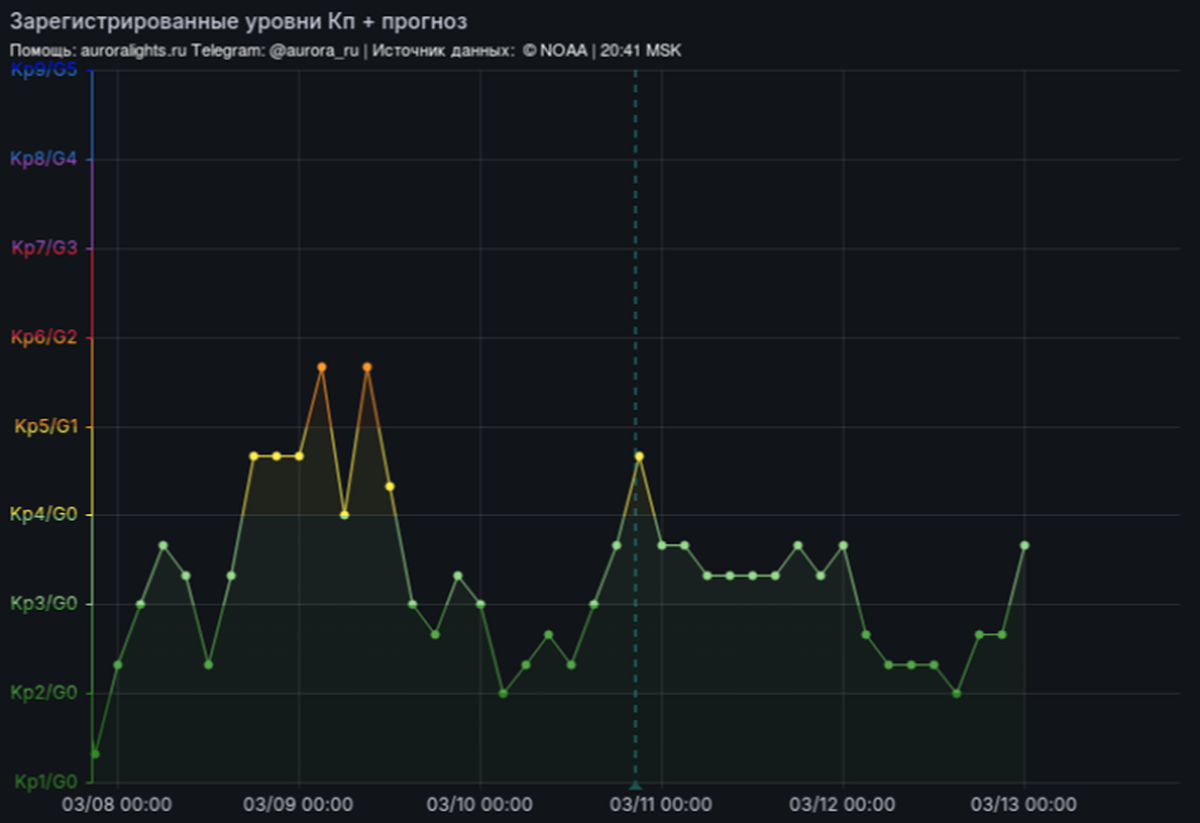Click the Kp1/G0 axis label

tap(44, 782)
